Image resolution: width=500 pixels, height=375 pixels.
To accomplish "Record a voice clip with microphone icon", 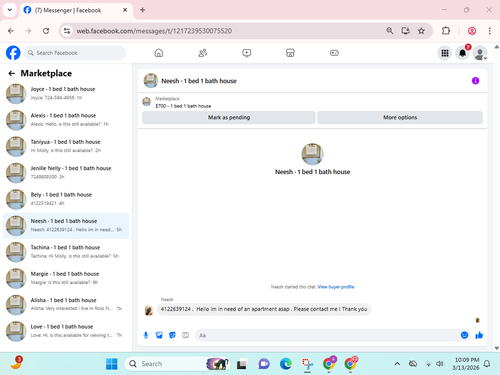I will pos(146,335).
